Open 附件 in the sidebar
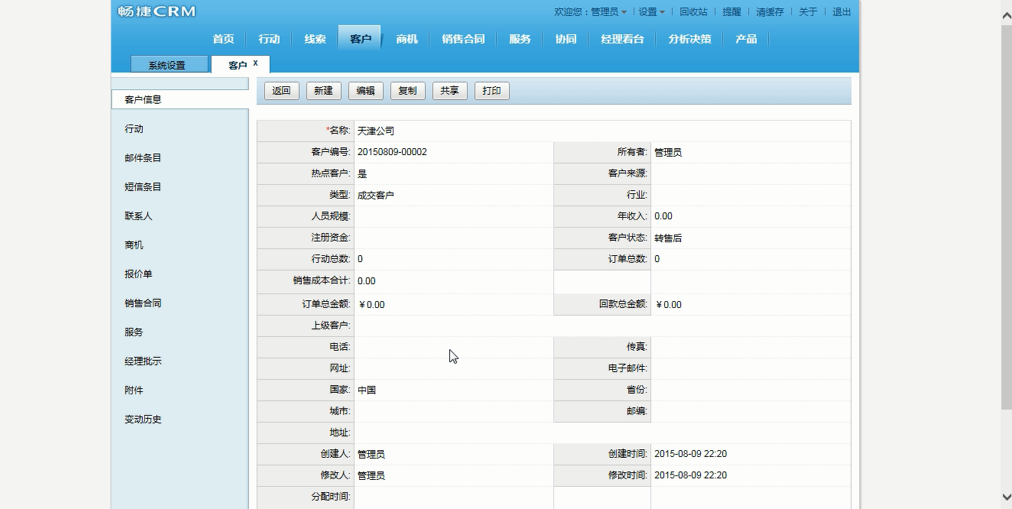1012x509 pixels. (x=134, y=390)
